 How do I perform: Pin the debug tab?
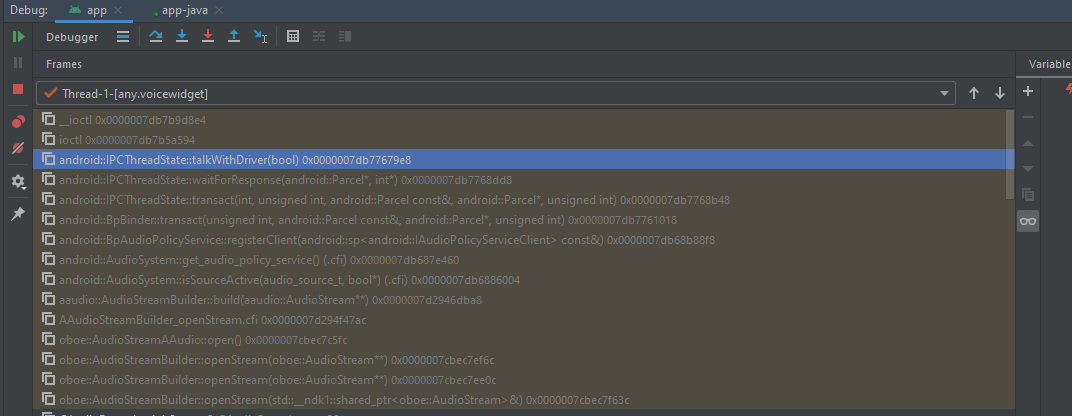tap(18, 214)
